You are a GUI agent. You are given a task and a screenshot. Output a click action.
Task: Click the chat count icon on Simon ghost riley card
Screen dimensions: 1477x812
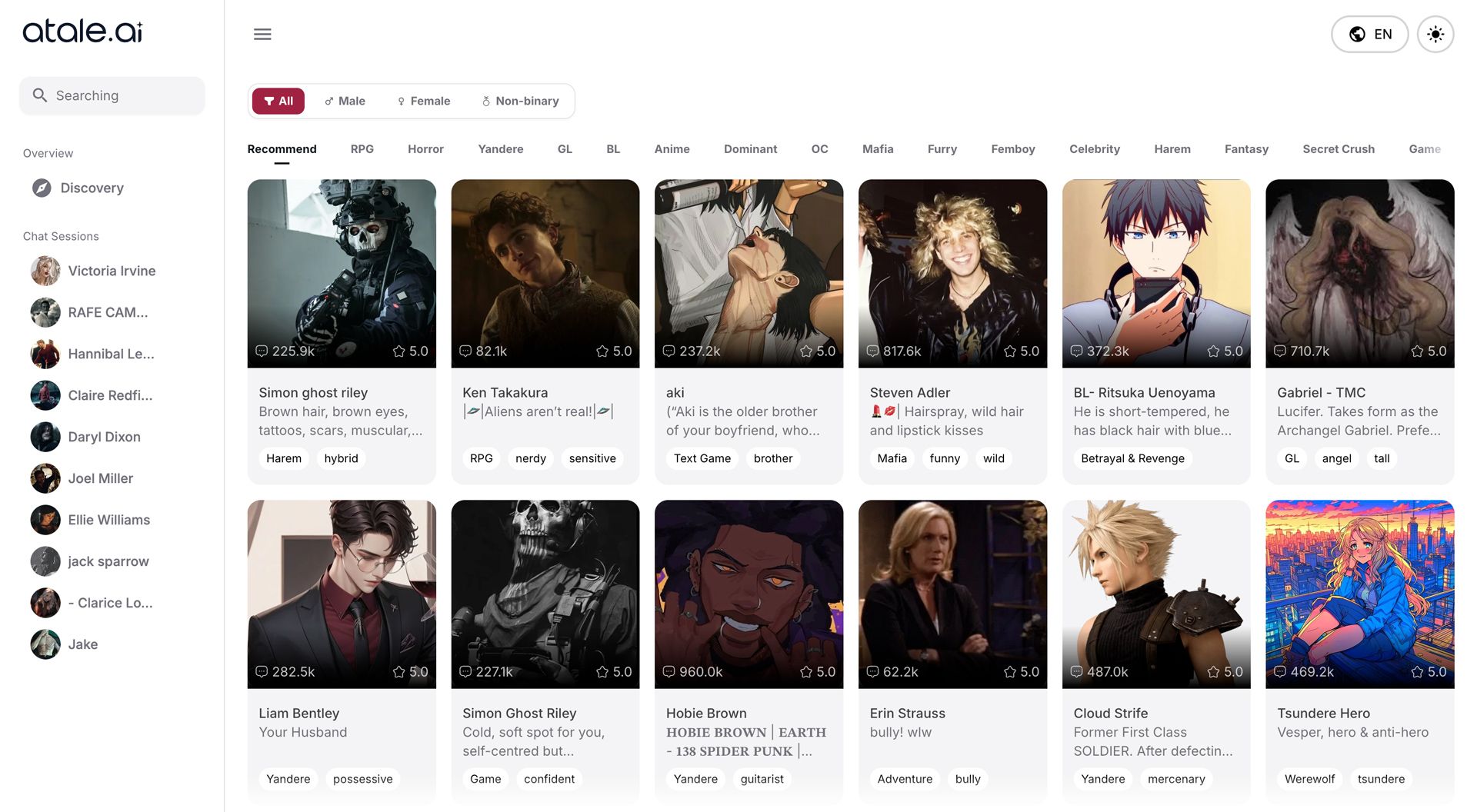261,351
